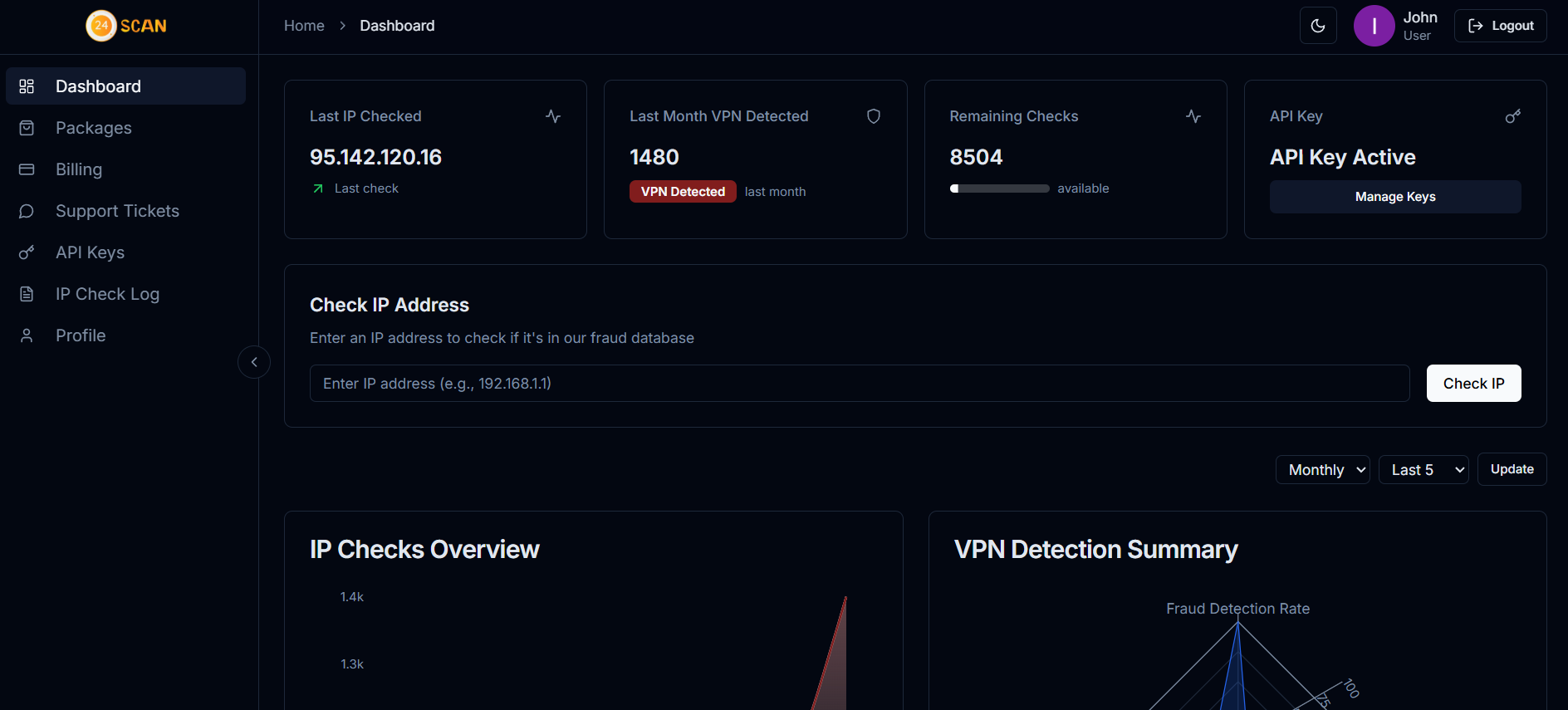Click the remaining checks progress bar
Screen dimensions: 1568x710
tap(999, 189)
